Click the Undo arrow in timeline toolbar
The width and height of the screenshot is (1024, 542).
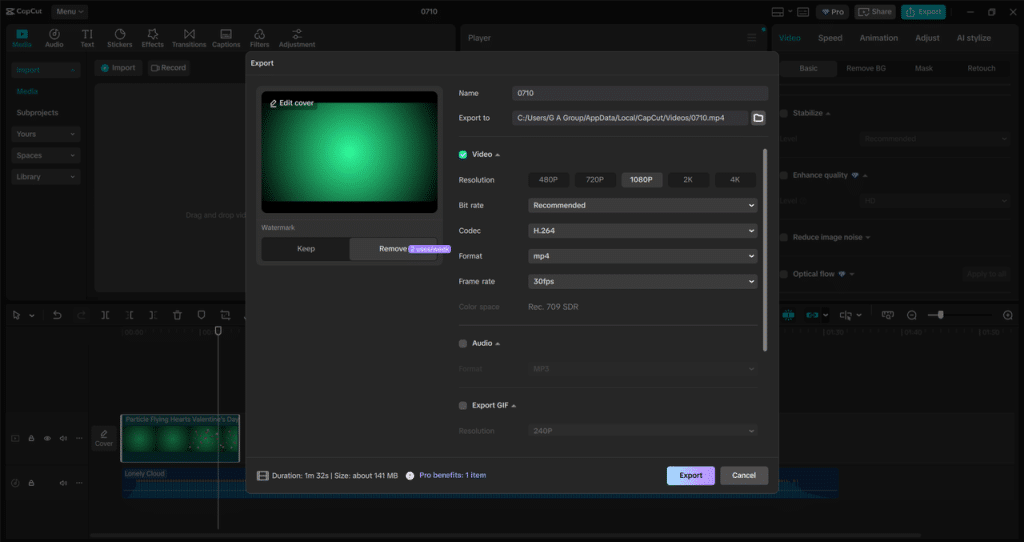click(57, 315)
